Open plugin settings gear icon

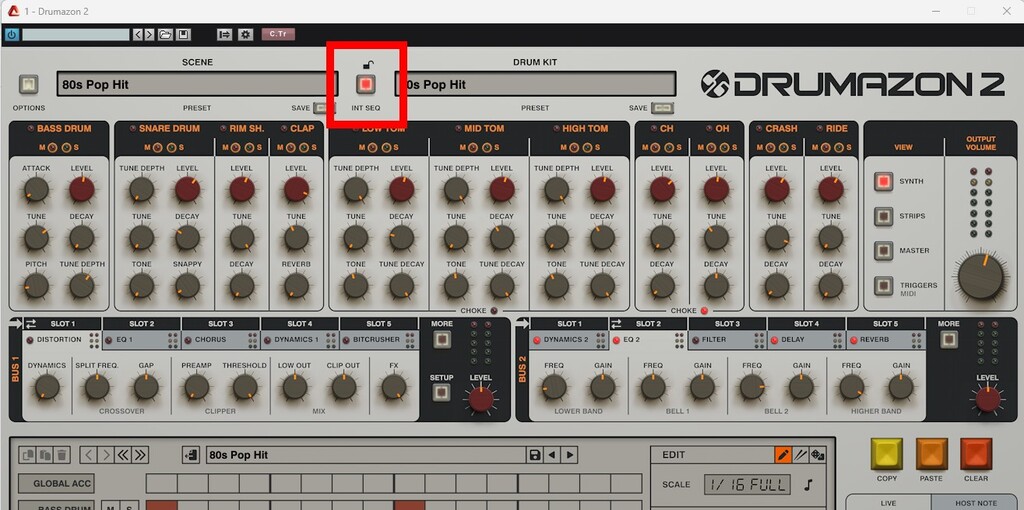coord(246,35)
